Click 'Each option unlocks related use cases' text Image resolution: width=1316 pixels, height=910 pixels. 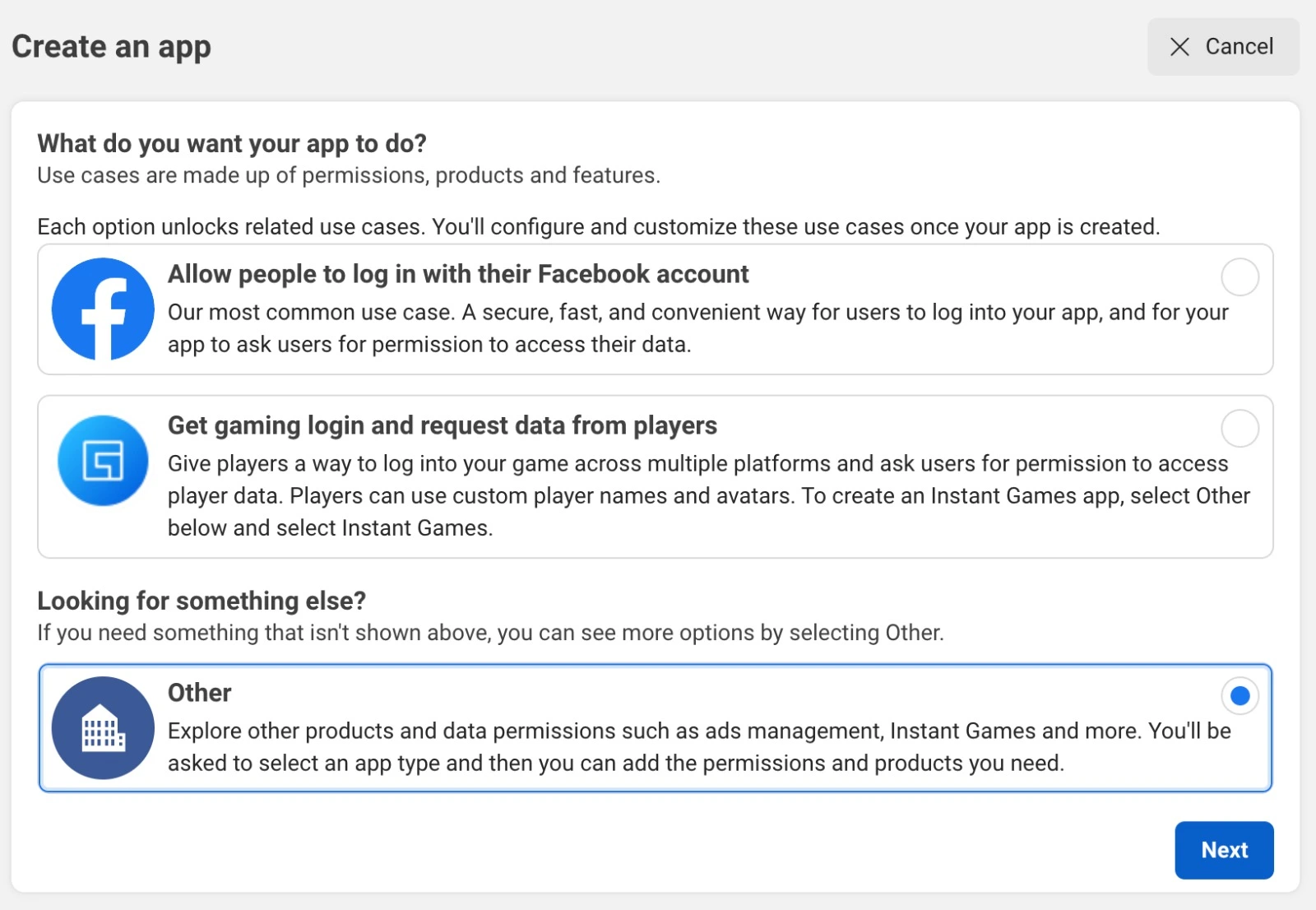(599, 227)
